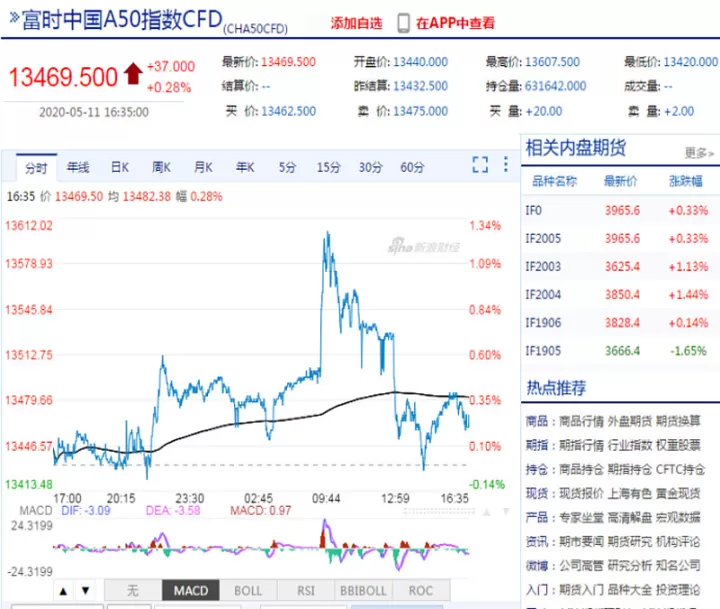
Task: Open the 期市要闻 link
Action: tap(581, 542)
